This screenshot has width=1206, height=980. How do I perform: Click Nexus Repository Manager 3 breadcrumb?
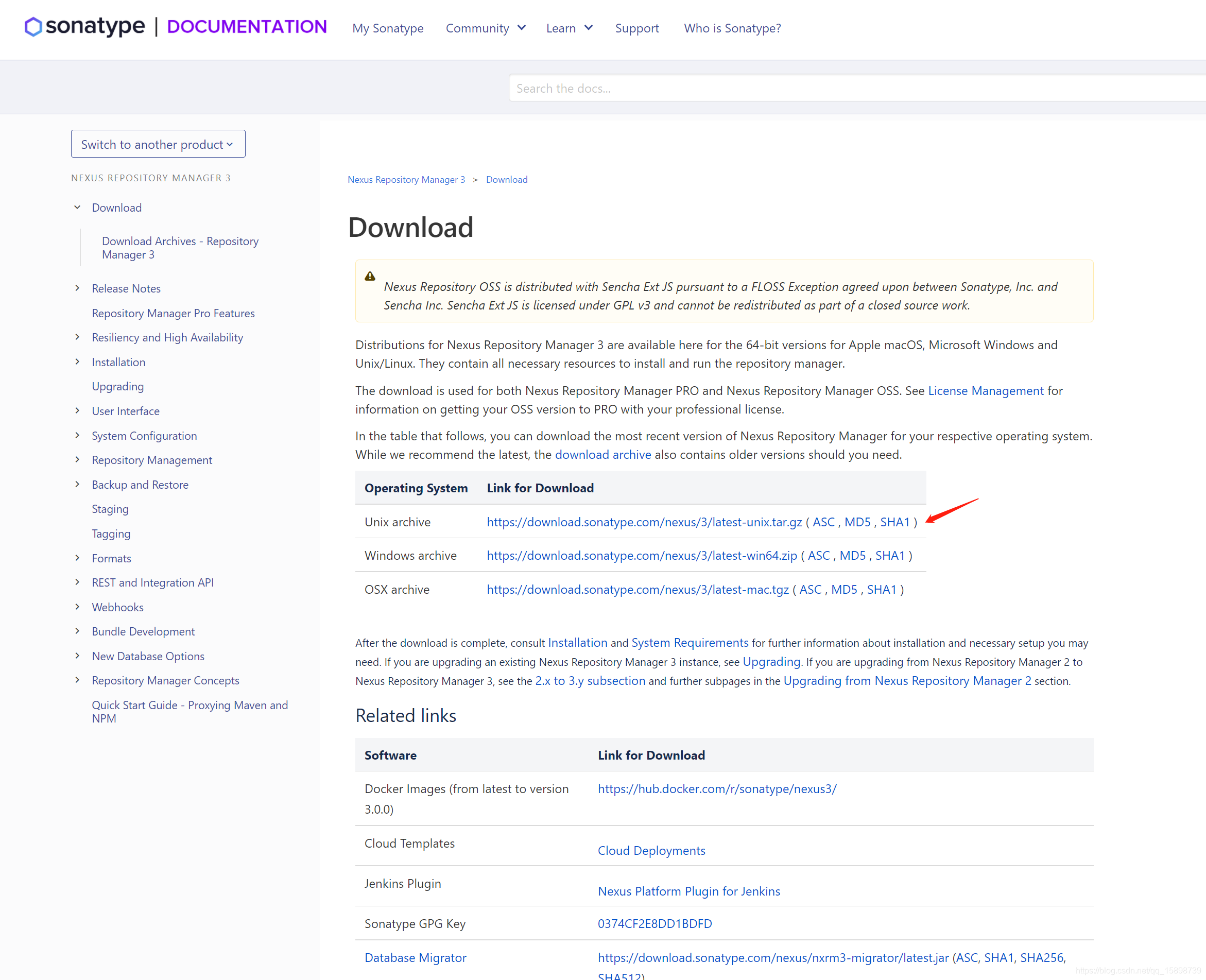click(x=406, y=180)
